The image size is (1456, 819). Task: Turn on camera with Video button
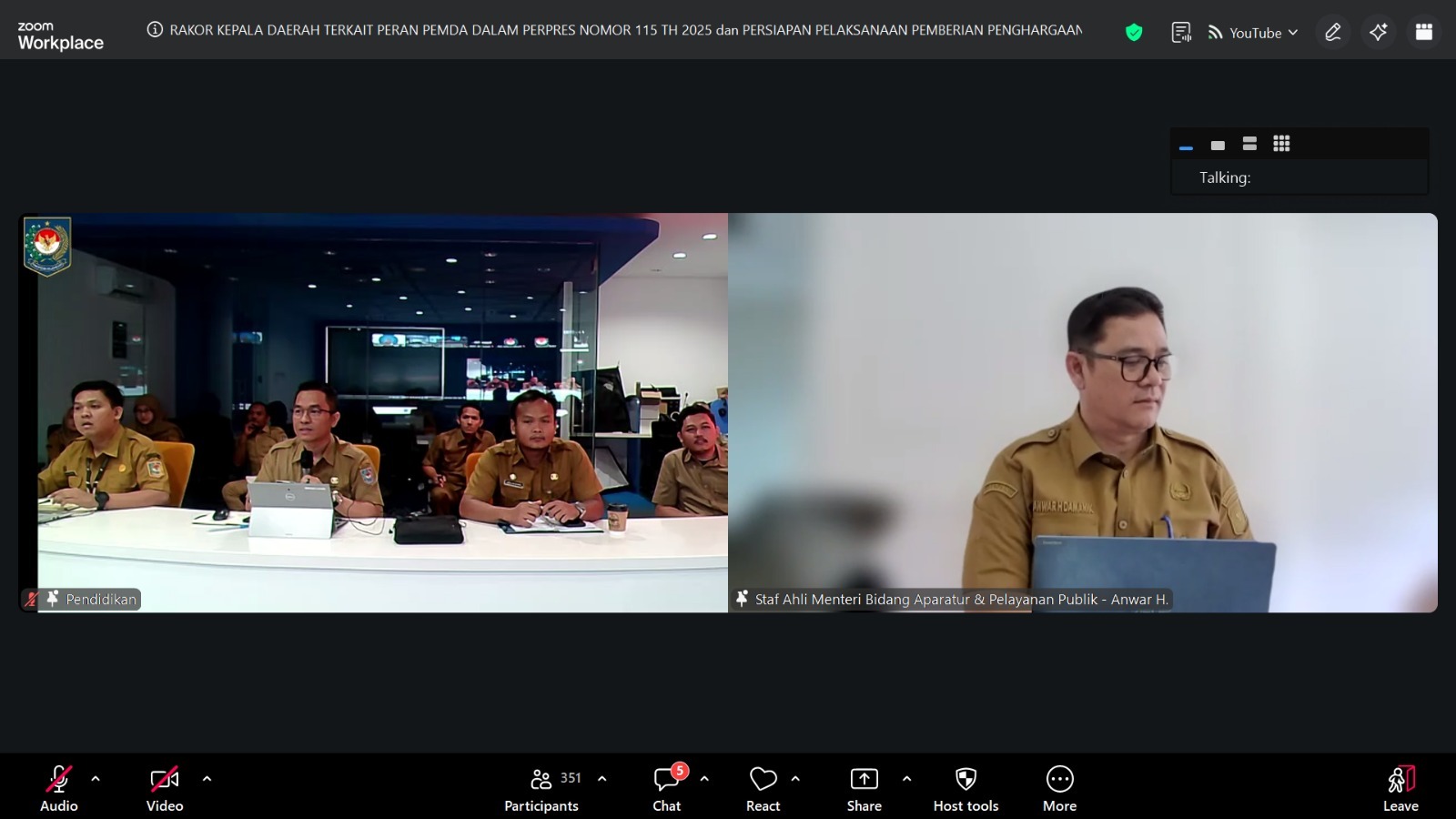(x=165, y=788)
